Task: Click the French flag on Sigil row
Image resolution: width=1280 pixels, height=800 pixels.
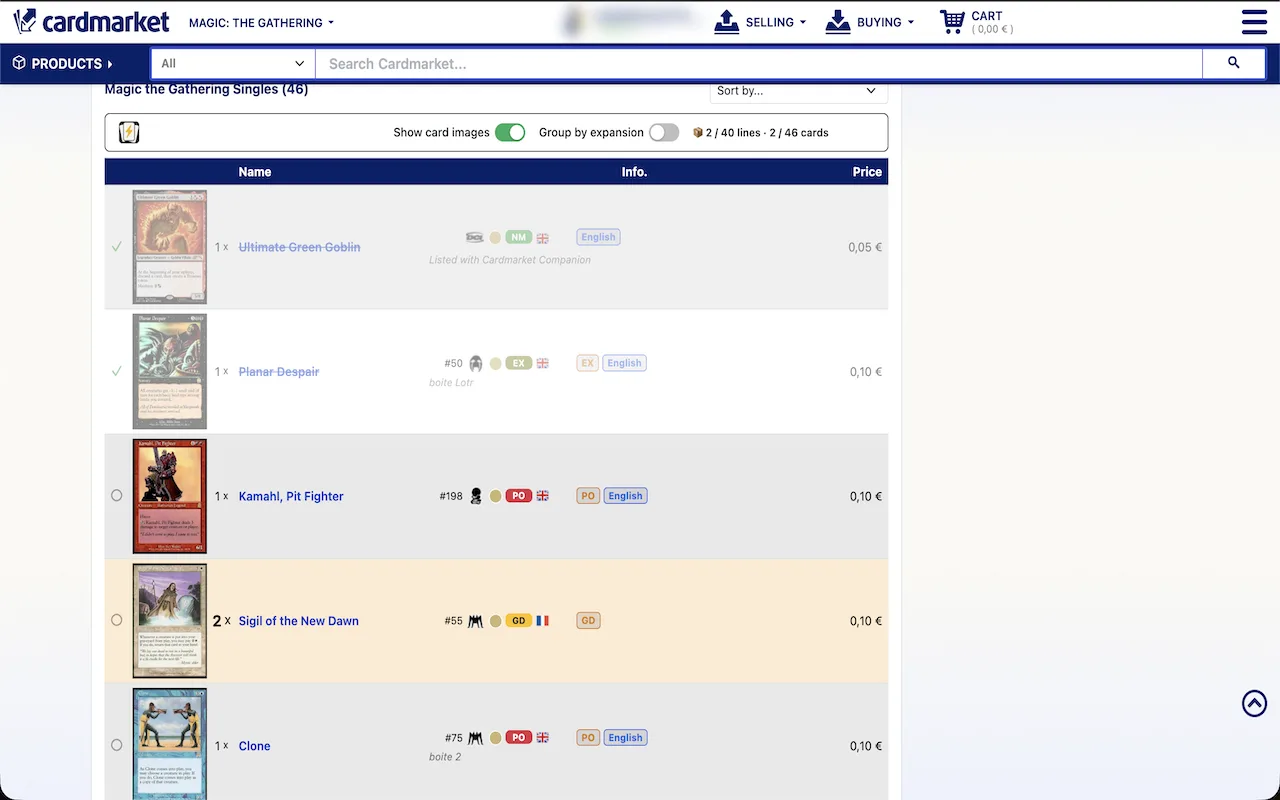Action: tap(543, 621)
